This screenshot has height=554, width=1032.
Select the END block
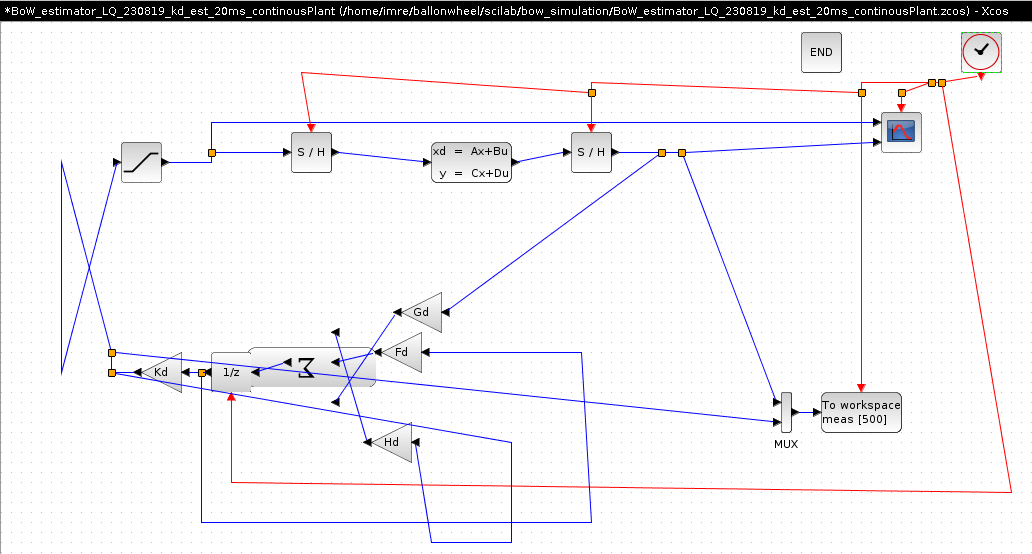[x=821, y=53]
